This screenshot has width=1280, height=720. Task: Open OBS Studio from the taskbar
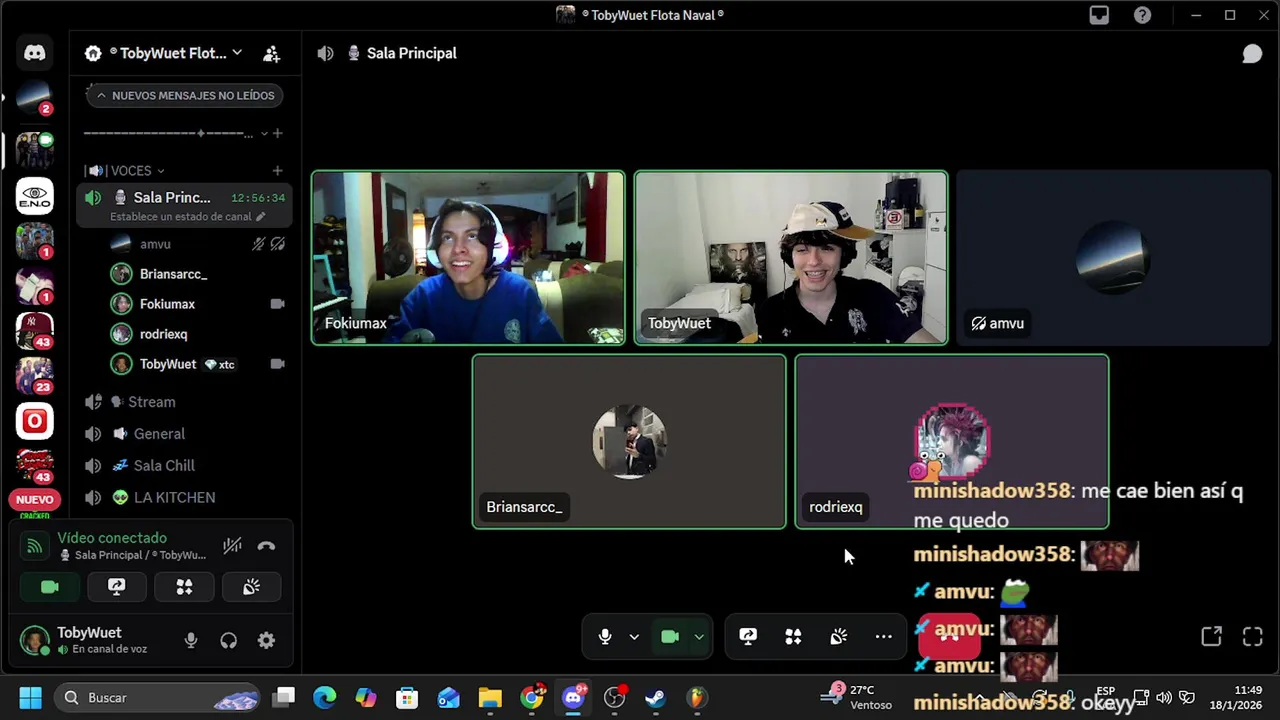pos(614,698)
